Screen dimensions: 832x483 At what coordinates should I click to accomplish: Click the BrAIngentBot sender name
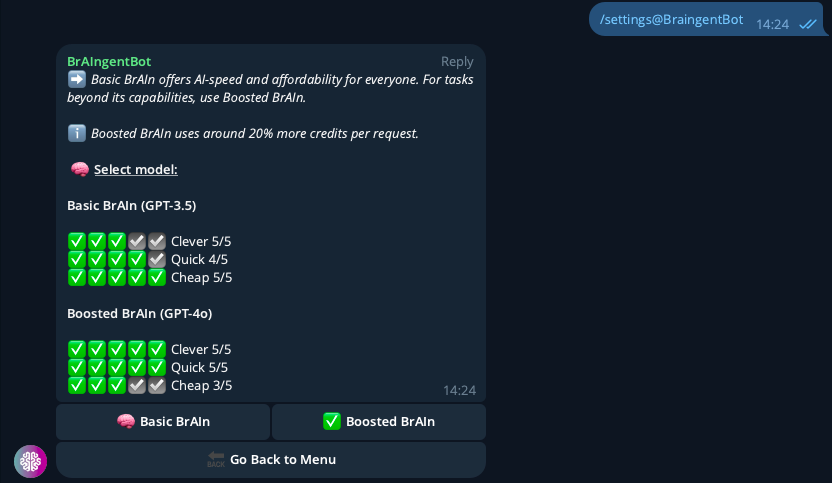tap(109, 61)
